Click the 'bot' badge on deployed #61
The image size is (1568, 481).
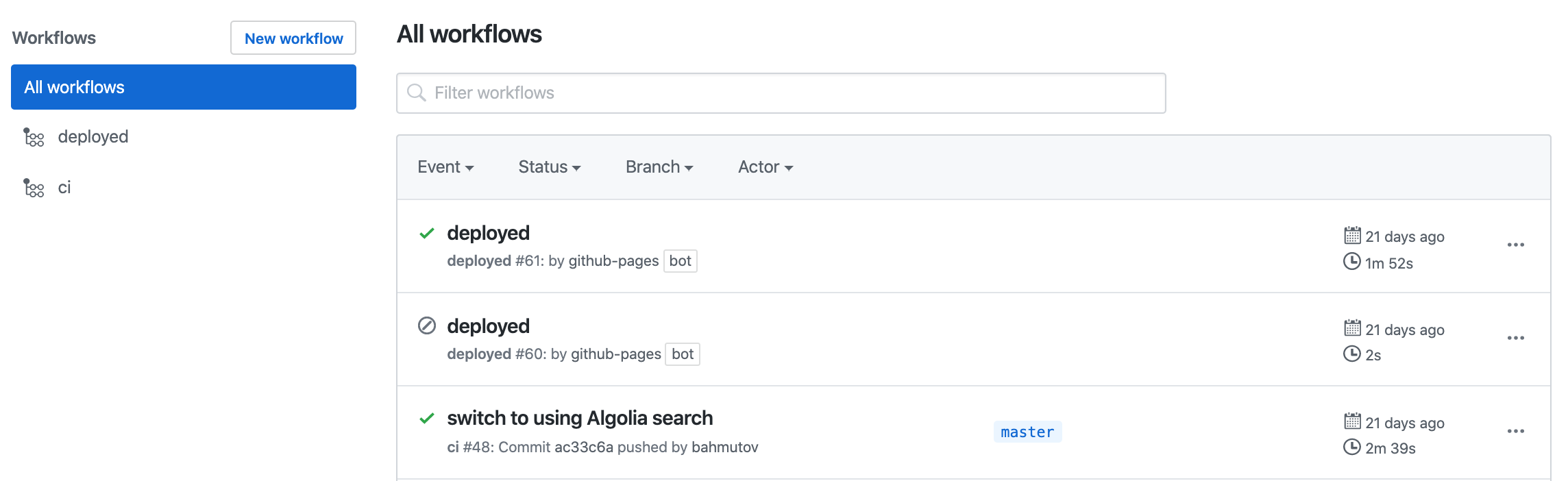coord(681,261)
